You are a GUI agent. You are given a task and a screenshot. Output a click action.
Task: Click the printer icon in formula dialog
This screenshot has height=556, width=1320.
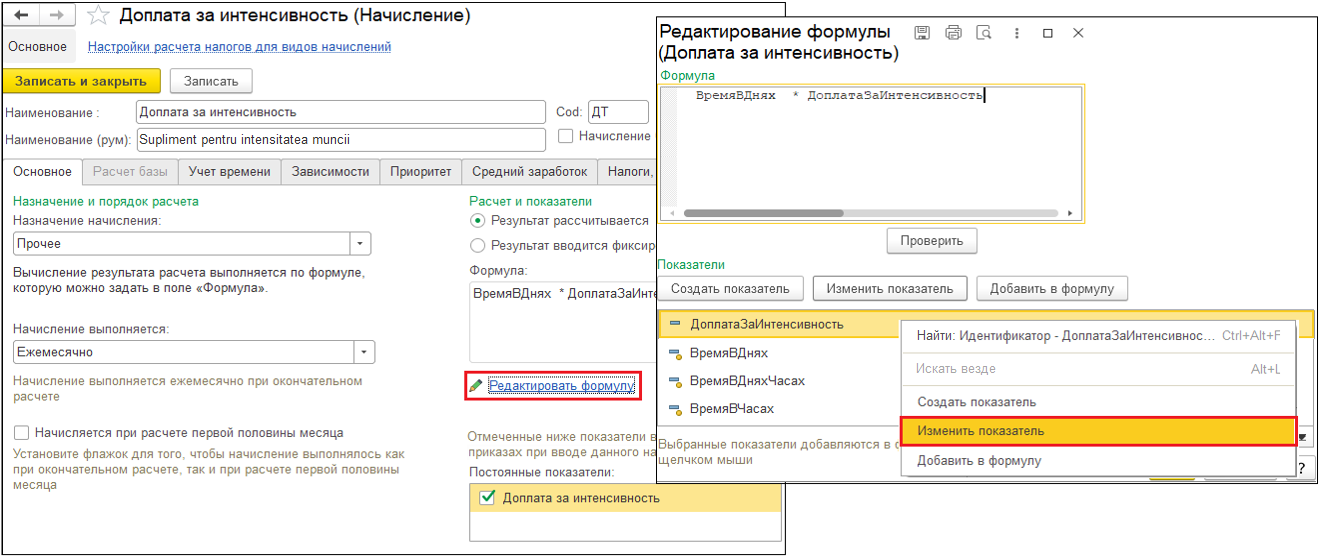(x=953, y=33)
